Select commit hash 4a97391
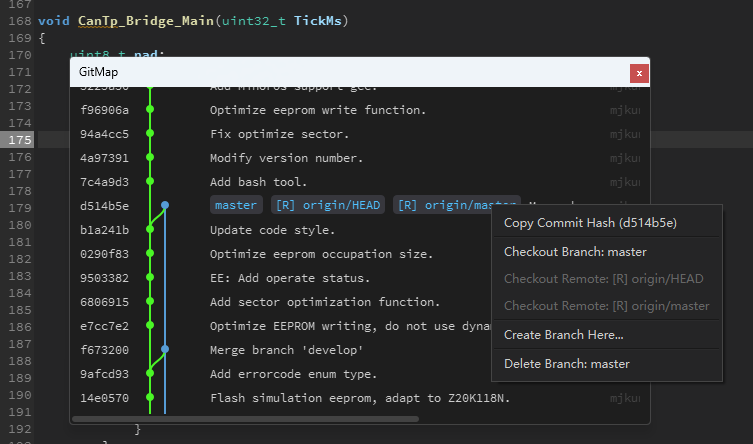 pos(104,158)
